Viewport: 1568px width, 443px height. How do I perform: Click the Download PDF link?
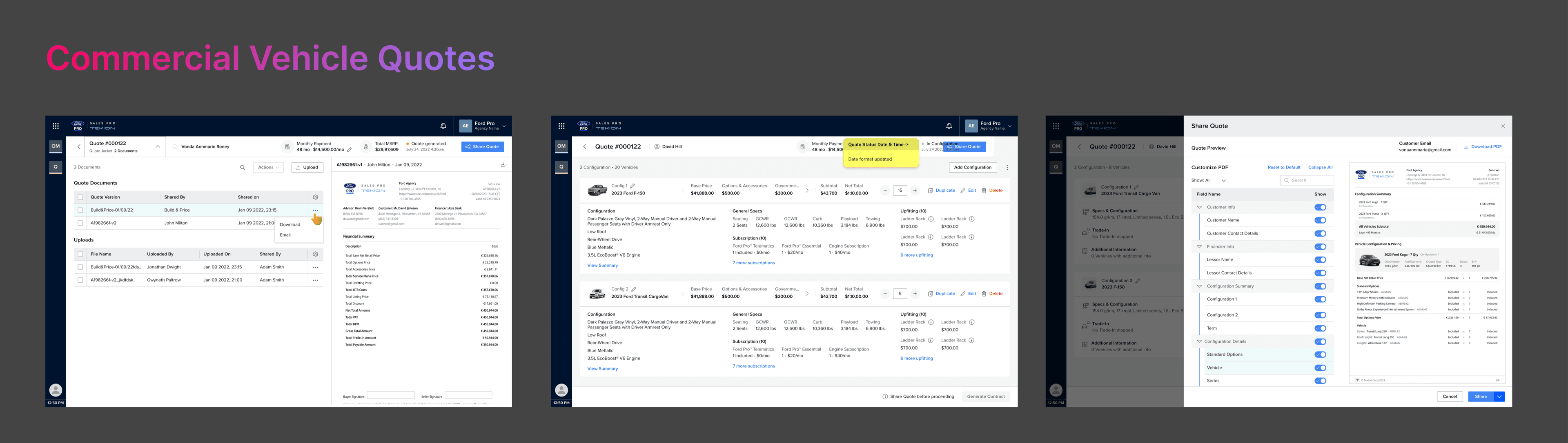1483,146
